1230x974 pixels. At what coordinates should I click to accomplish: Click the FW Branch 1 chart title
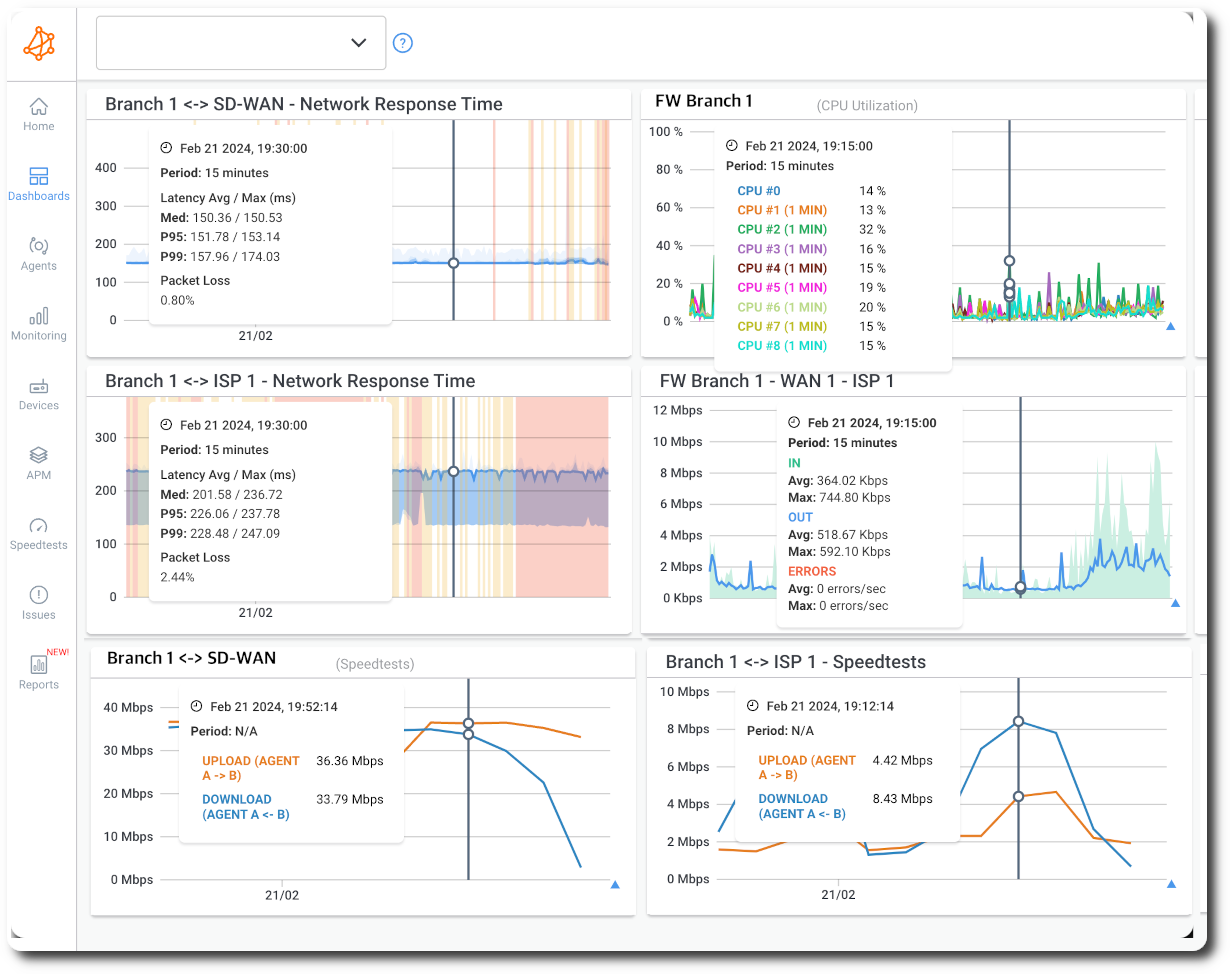coord(704,101)
